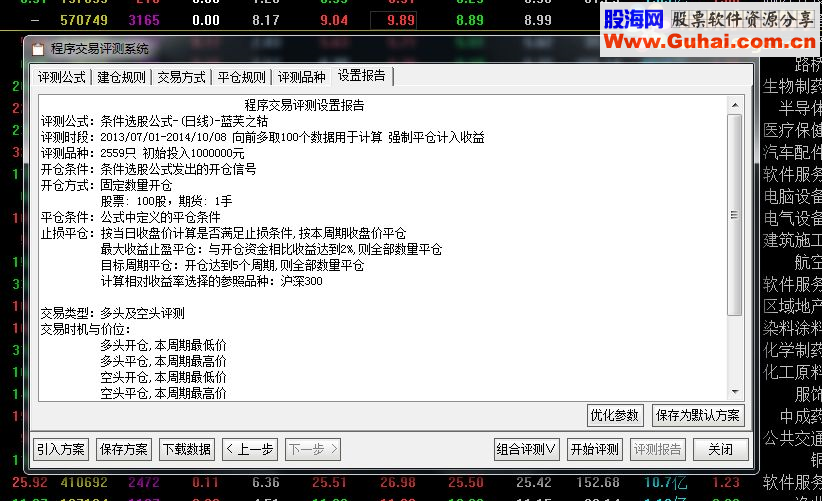Click the 止损平仓 line in report
Screen dimensions: 822x501
coord(224,233)
